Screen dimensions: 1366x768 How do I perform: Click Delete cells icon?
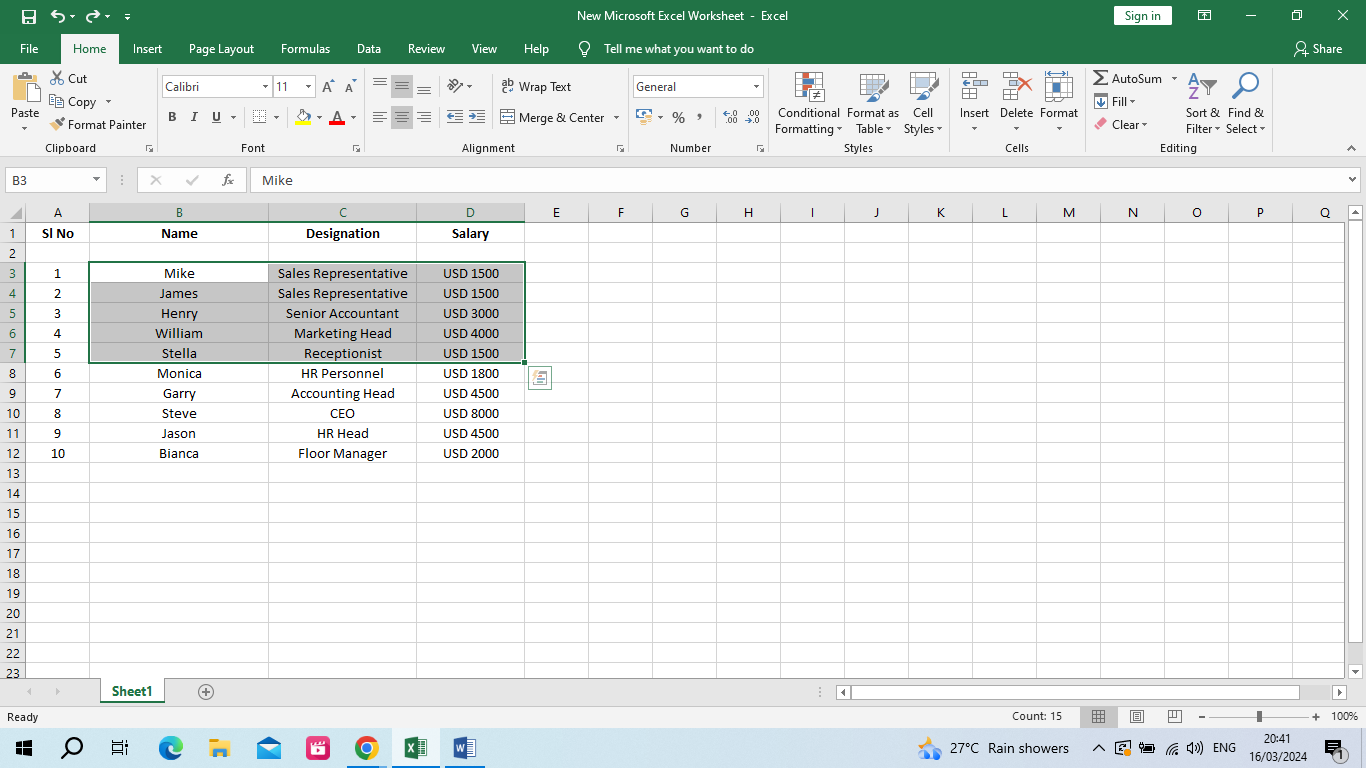click(x=1016, y=88)
